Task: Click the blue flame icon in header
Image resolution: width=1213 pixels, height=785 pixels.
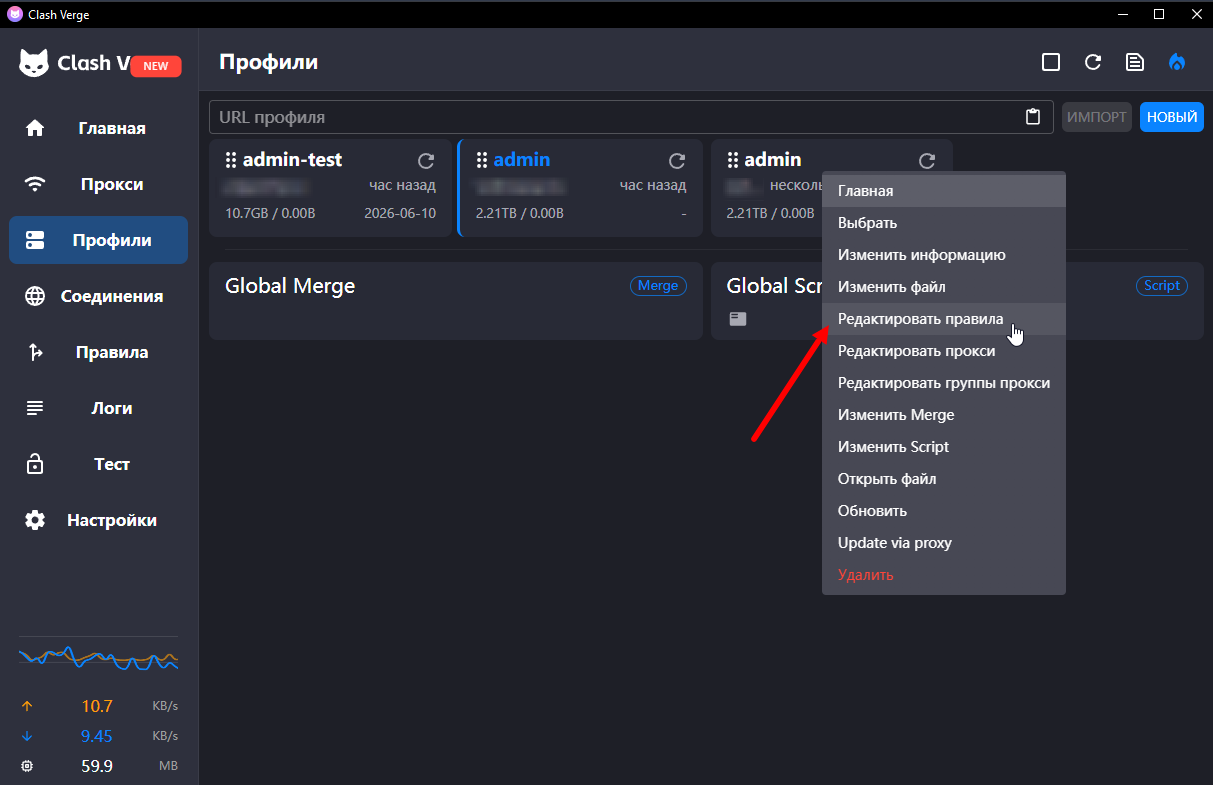Action: click(x=1177, y=62)
